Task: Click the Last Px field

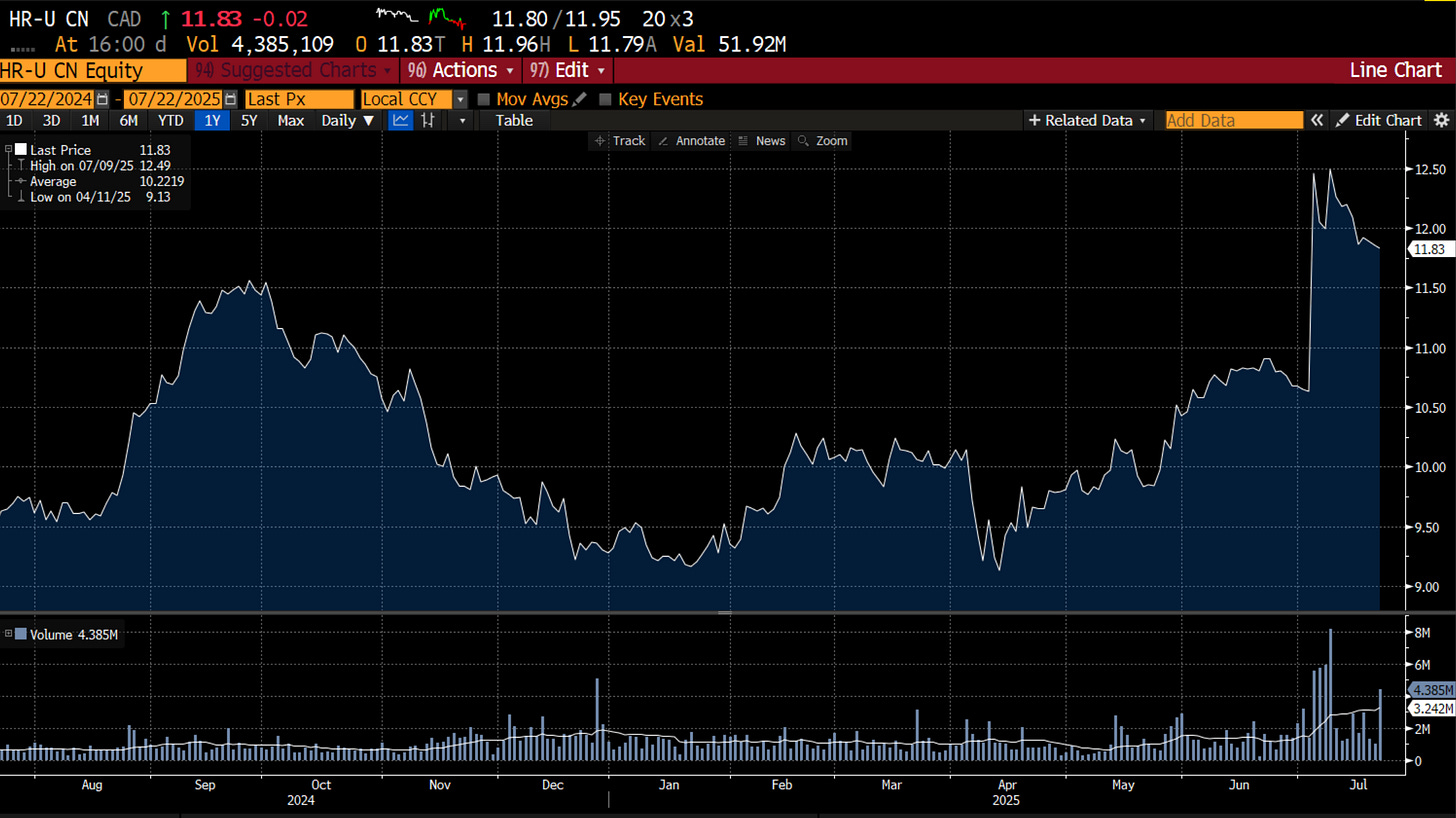Action: [299, 99]
